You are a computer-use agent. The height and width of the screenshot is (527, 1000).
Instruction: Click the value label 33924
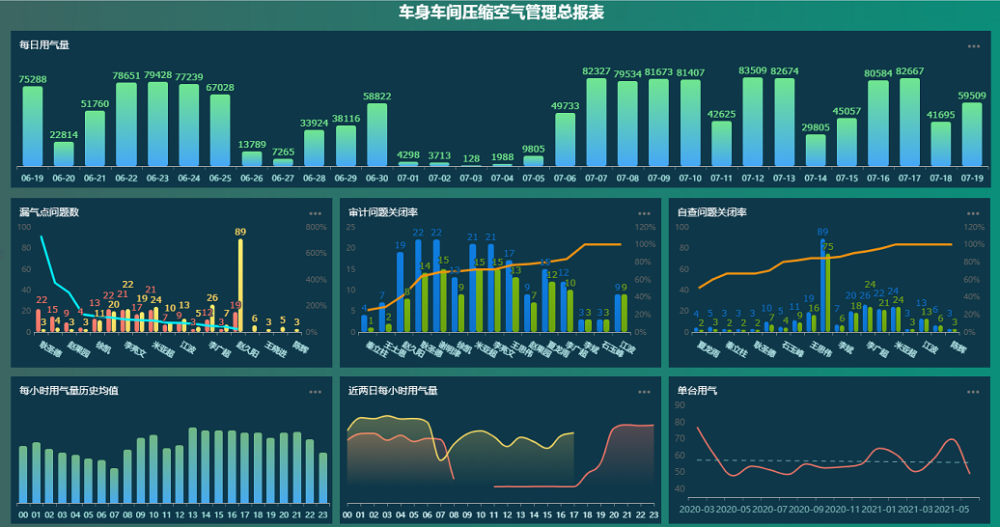click(314, 123)
